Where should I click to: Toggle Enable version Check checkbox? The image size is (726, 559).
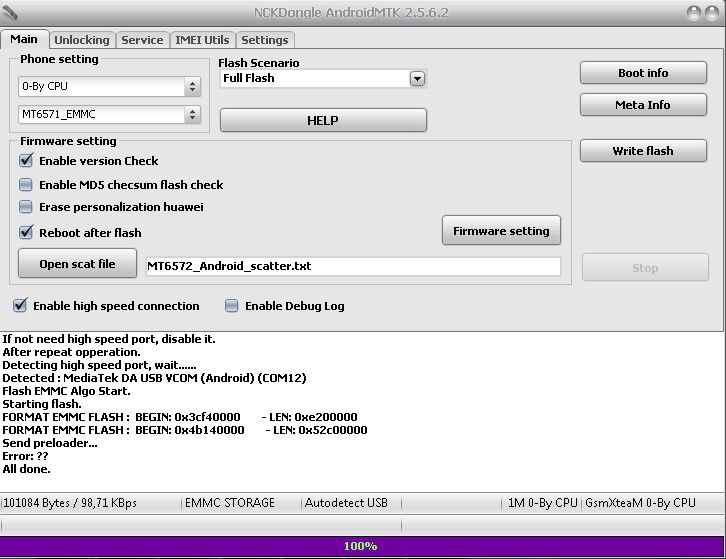[x=26, y=161]
